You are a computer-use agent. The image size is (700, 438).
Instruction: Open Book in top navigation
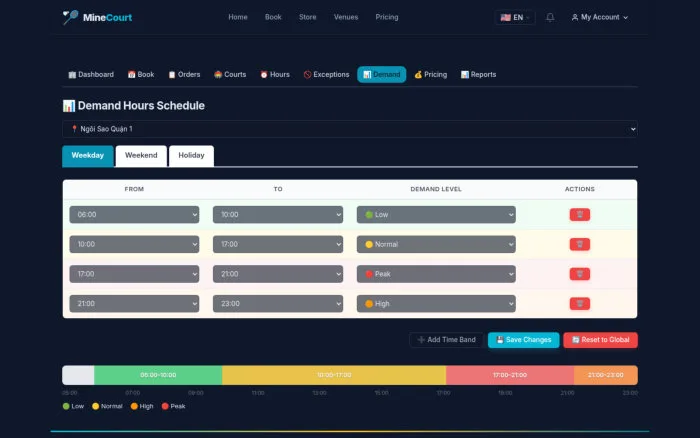point(273,17)
